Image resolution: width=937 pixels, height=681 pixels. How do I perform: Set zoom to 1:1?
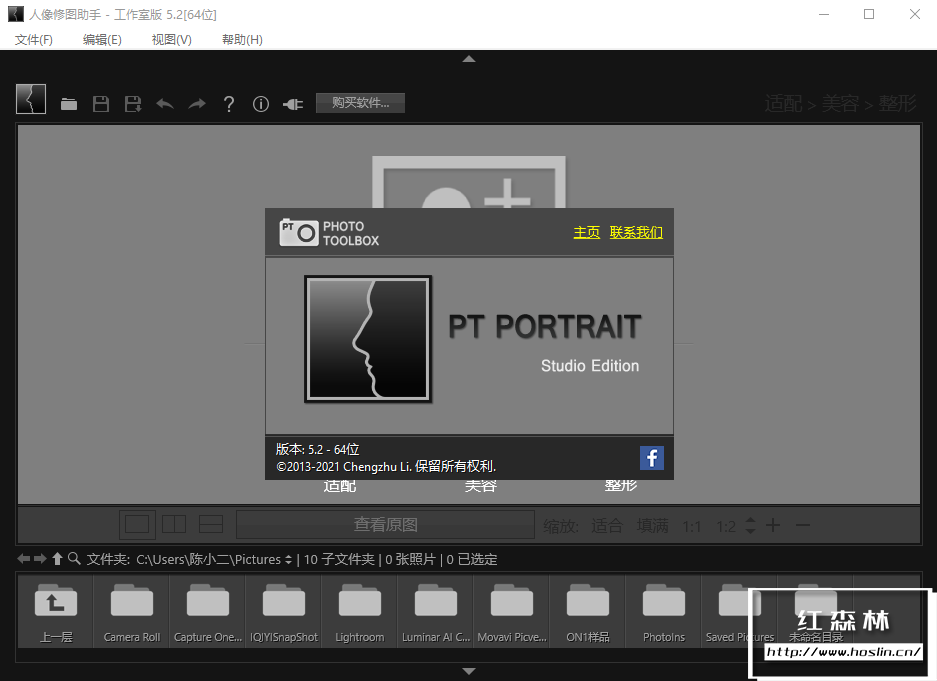[x=692, y=526]
